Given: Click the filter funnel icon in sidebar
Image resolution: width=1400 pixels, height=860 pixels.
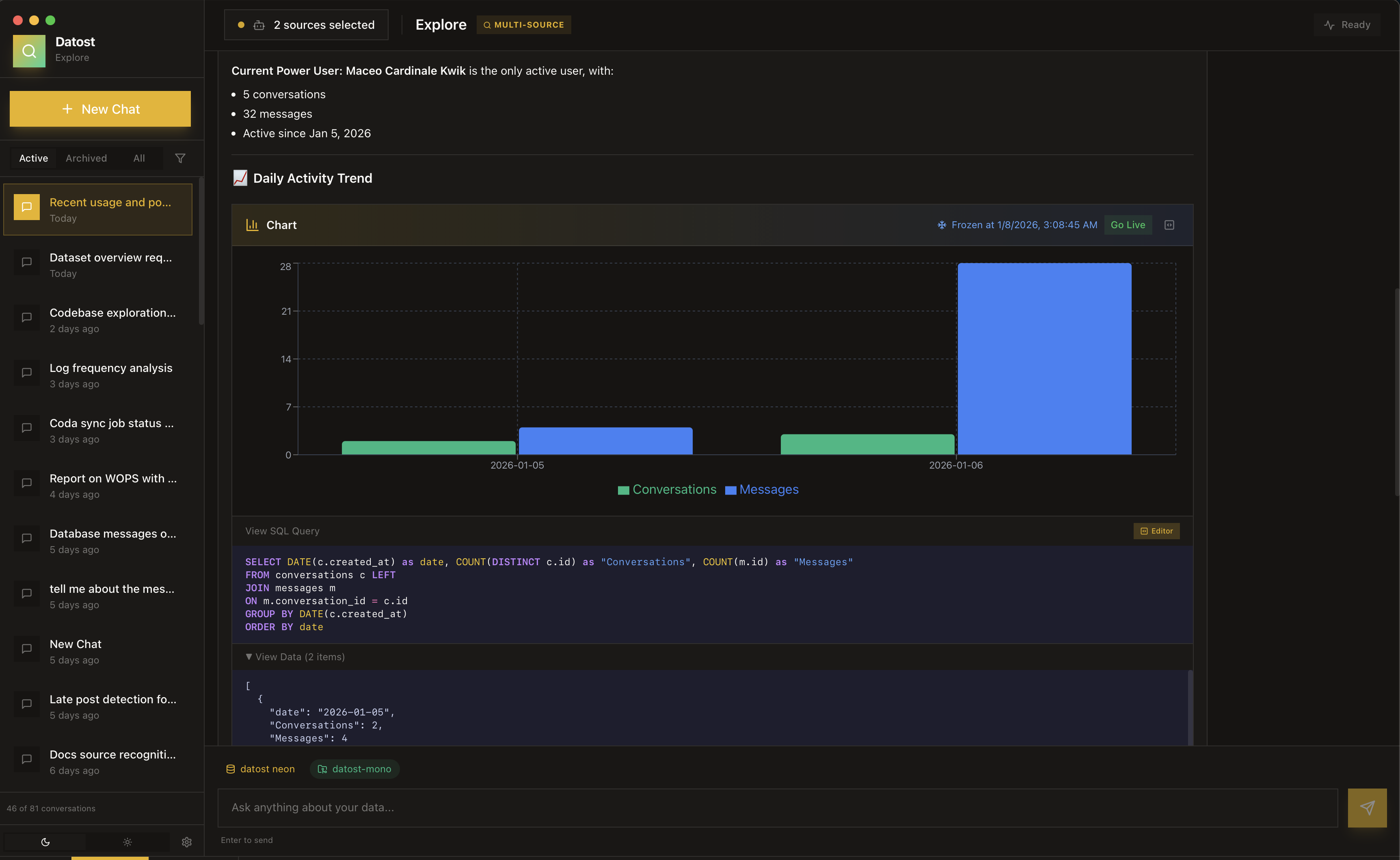Looking at the screenshot, I should pos(180,158).
